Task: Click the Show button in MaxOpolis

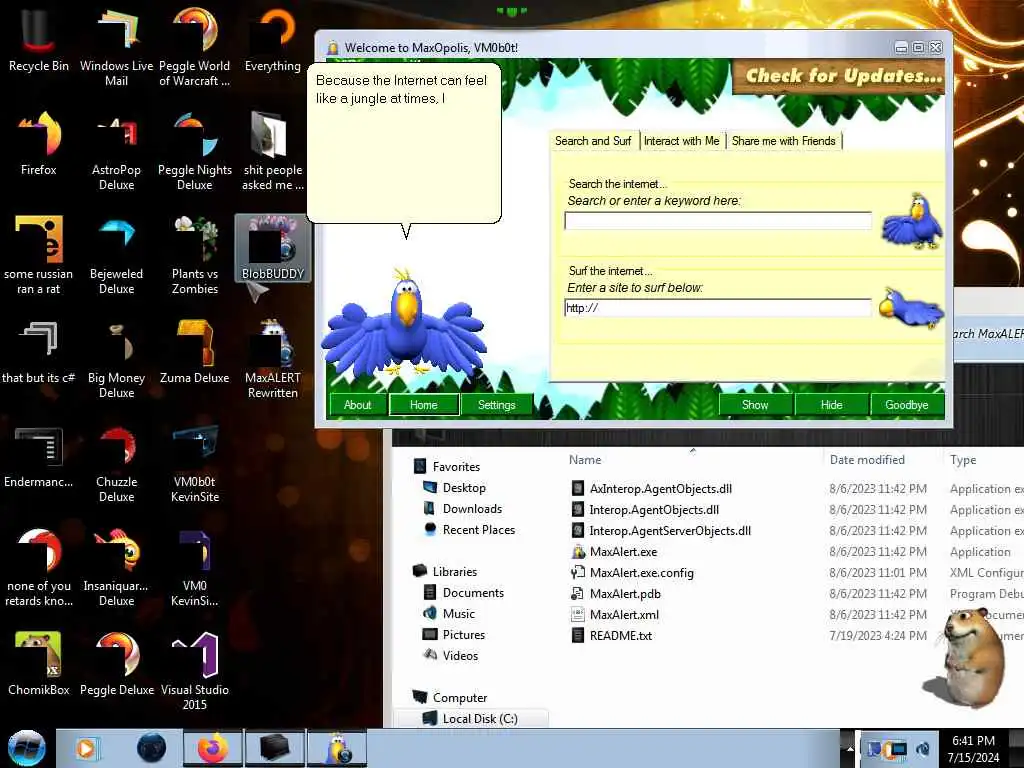Action: pyautogui.click(x=755, y=405)
